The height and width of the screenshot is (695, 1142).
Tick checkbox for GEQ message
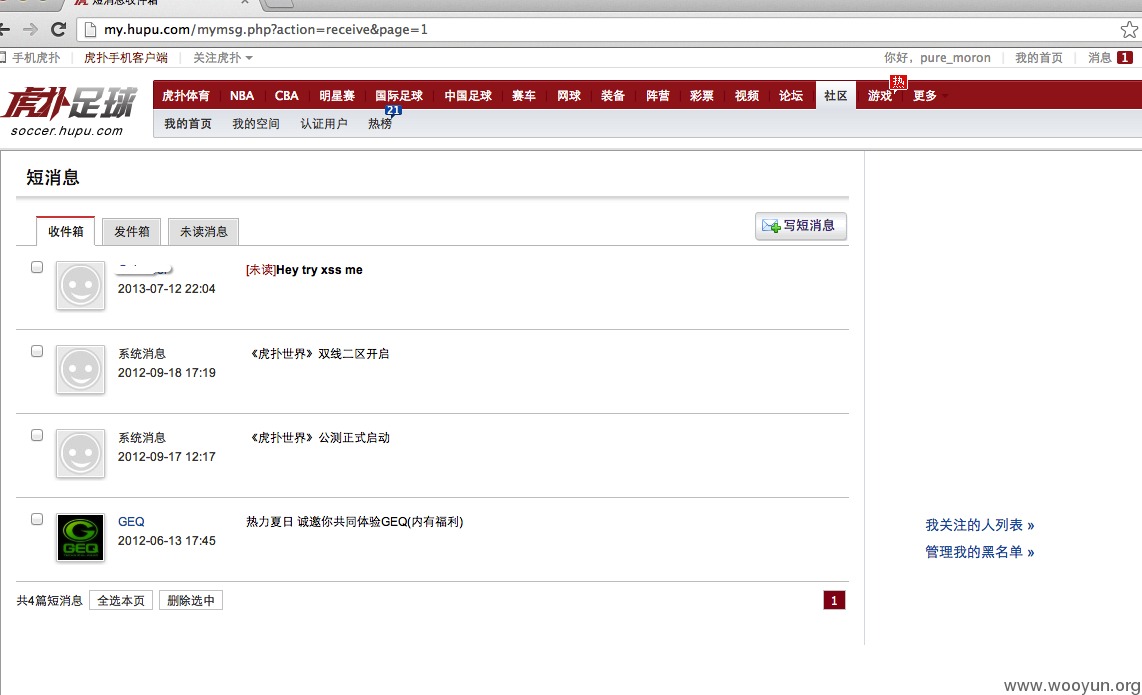pos(37,519)
